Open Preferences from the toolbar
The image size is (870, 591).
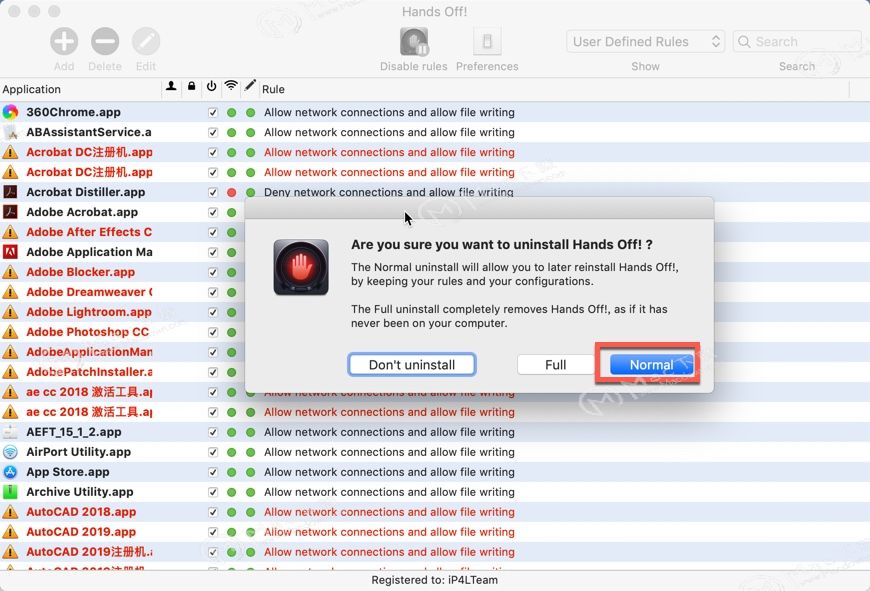point(487,41)
